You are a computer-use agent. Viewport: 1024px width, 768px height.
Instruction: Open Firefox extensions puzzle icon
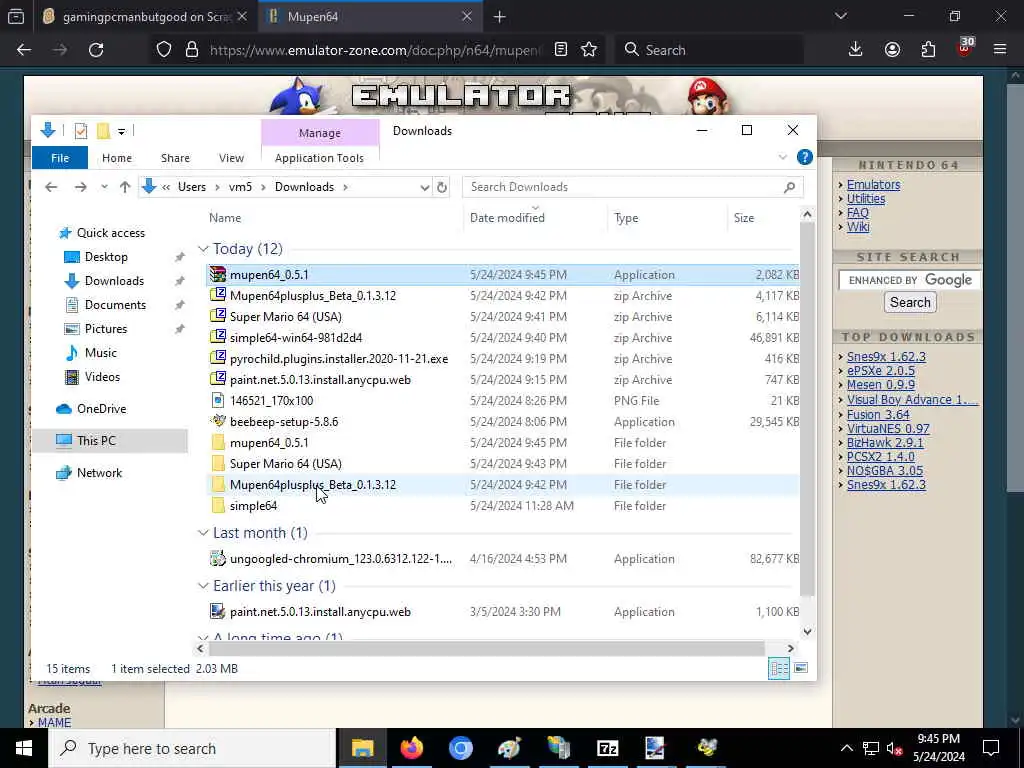[928, 50]
